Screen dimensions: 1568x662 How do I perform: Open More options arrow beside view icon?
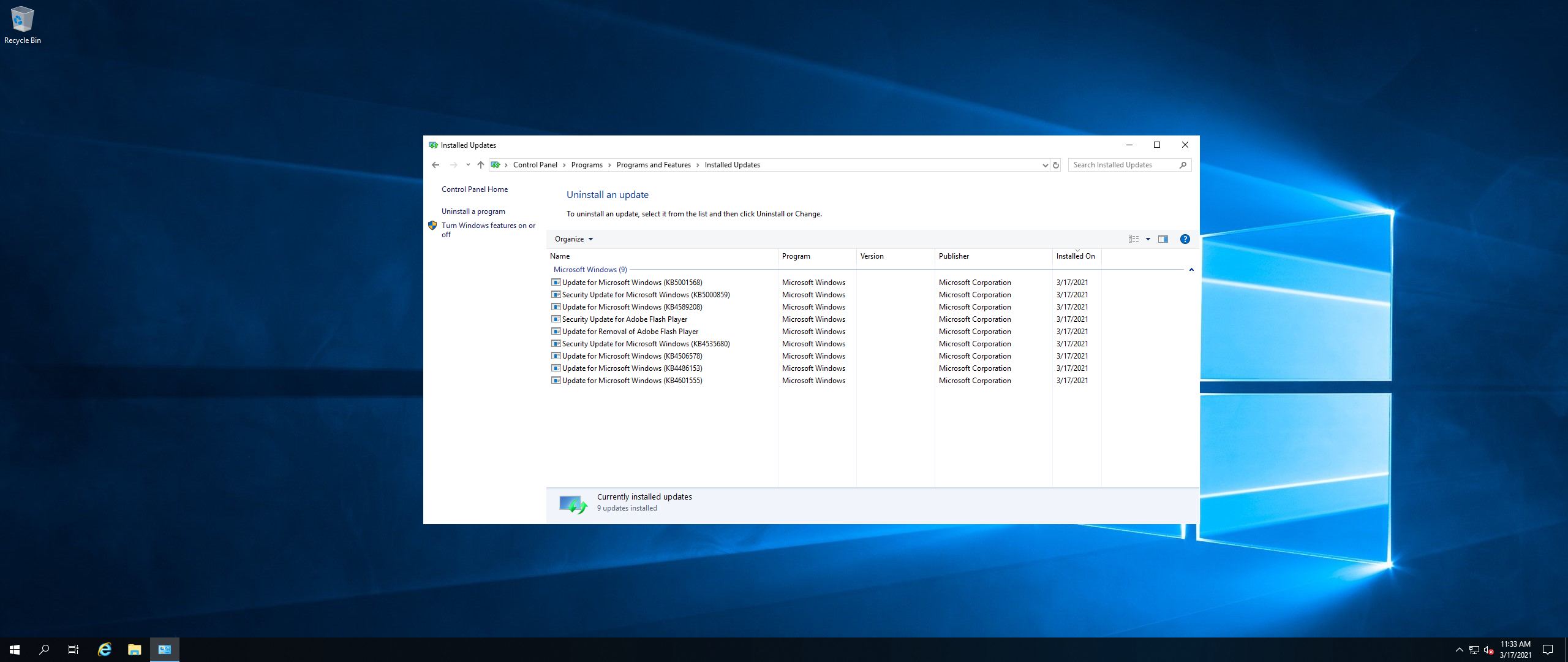[1148, 239]
